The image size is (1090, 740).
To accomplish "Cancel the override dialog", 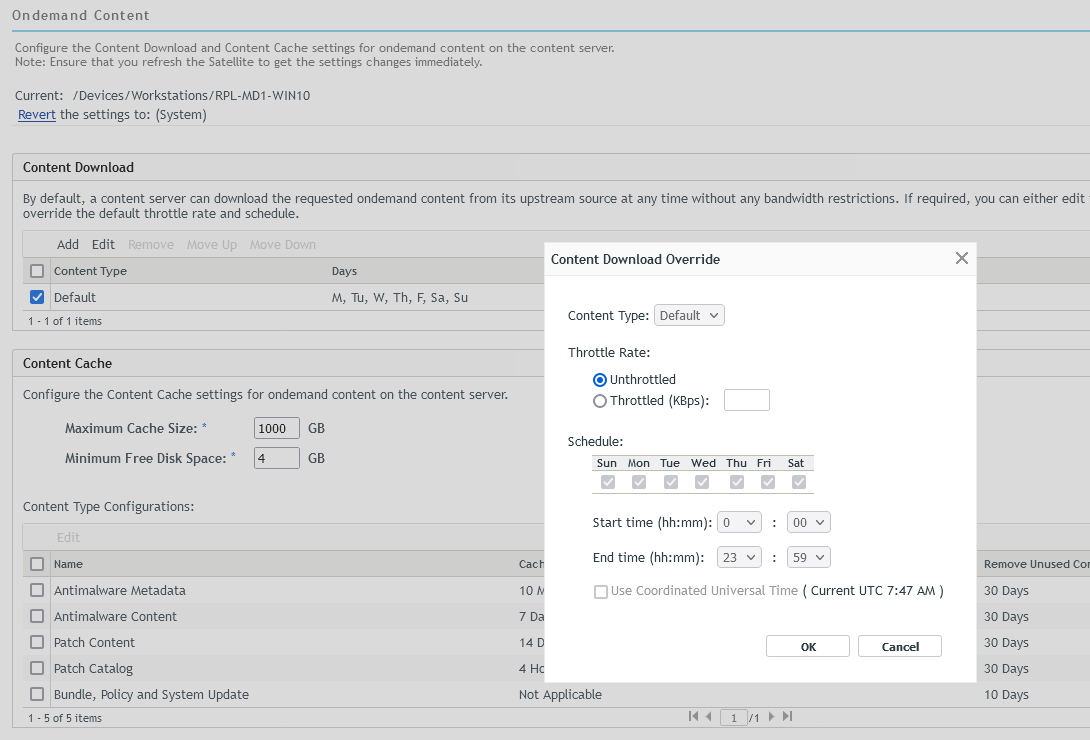I will 900,646.
